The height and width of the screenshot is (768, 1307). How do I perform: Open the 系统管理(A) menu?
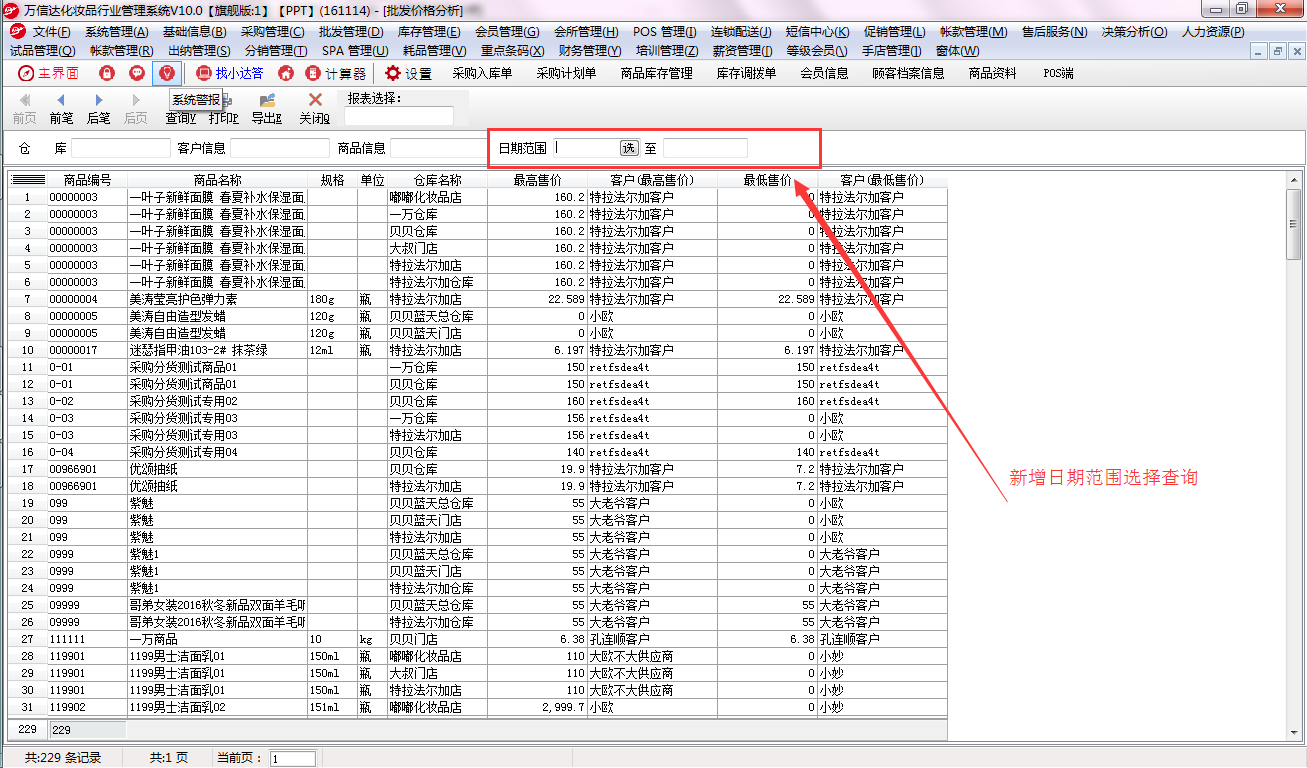(x=117, y=32)
